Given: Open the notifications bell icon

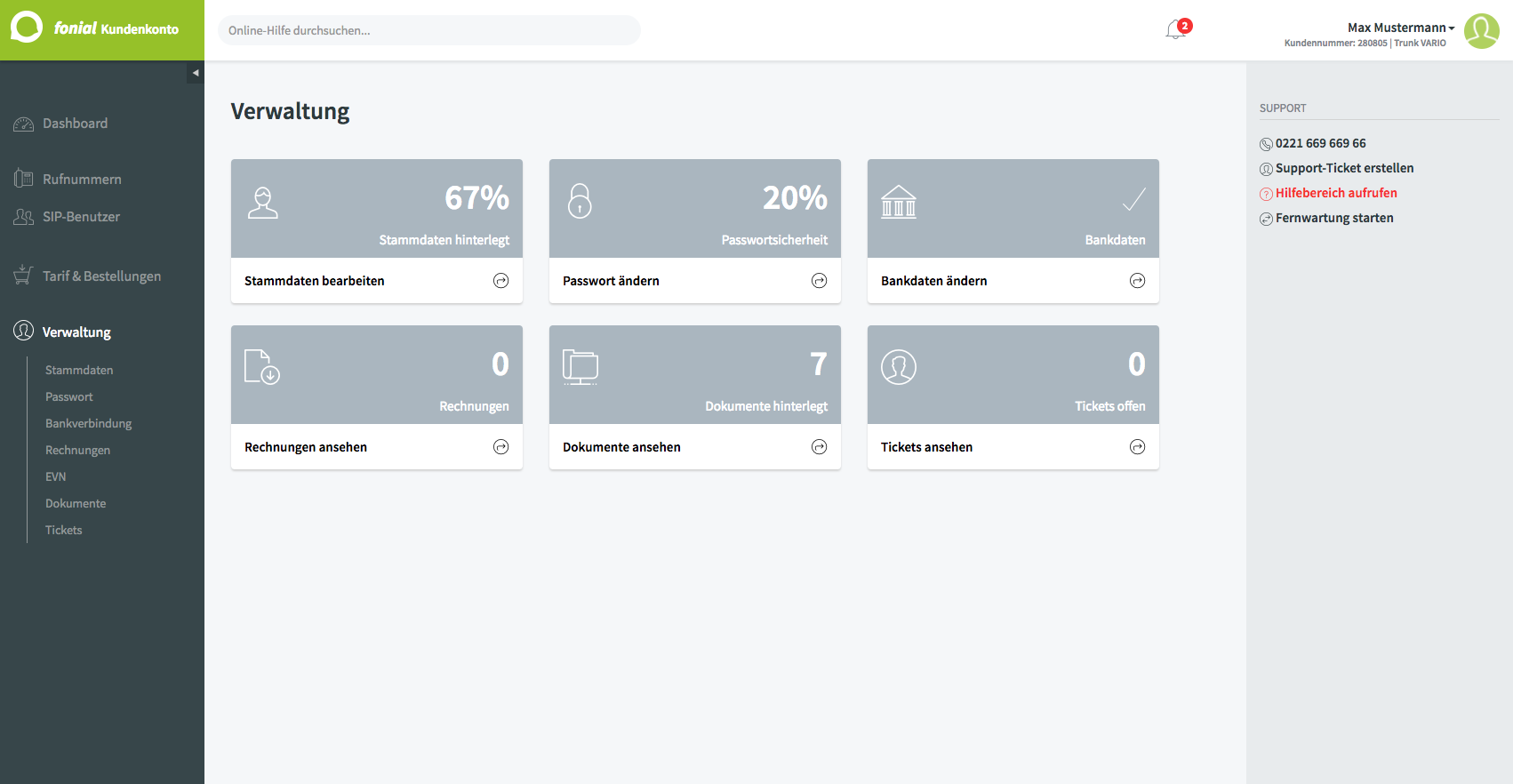Looking at the screenshot, I should (1176, 30).
